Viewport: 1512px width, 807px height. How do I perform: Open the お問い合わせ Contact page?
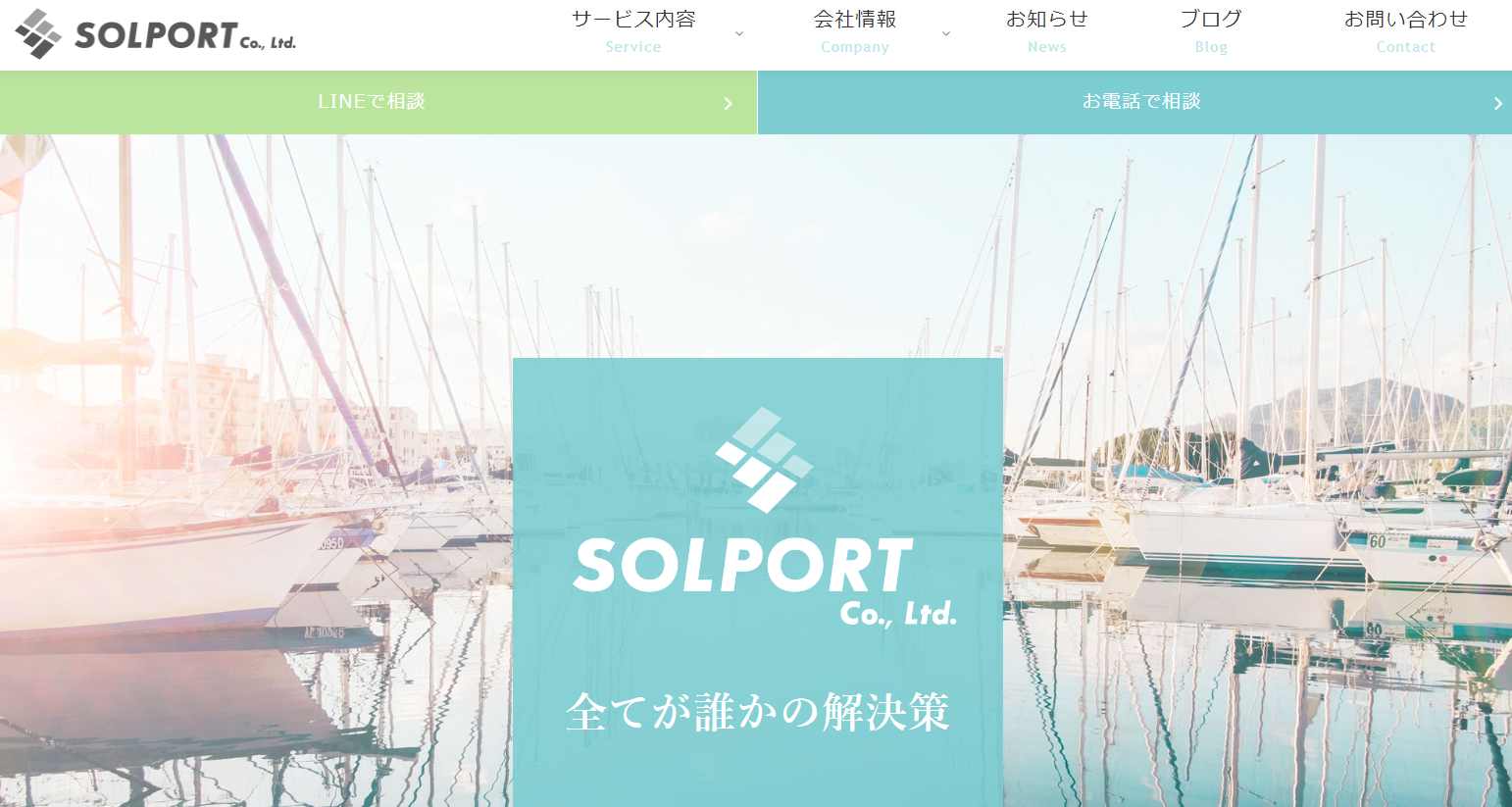coord(1405,32)
